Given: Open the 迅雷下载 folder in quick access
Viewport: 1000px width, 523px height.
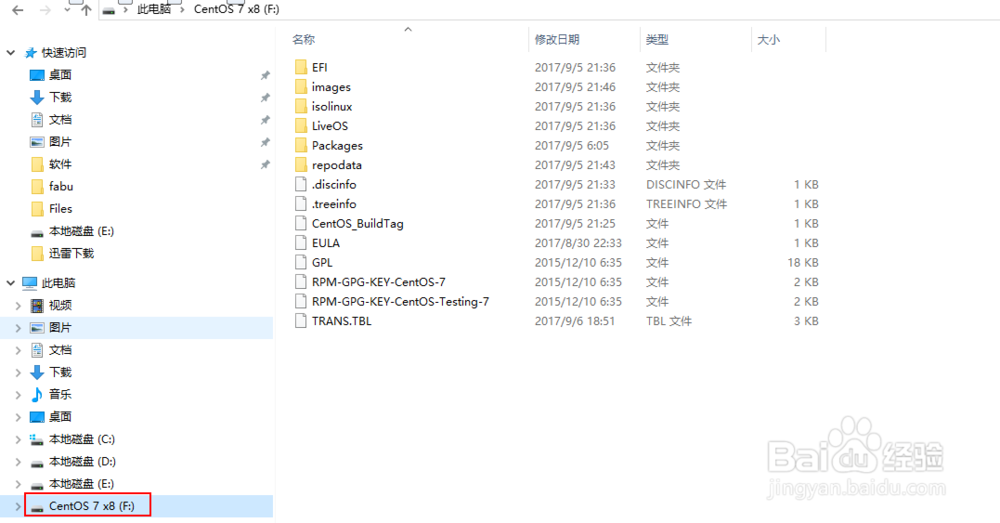Looking at the screenshot, I should pyautogui.click(x=71, y=253).
